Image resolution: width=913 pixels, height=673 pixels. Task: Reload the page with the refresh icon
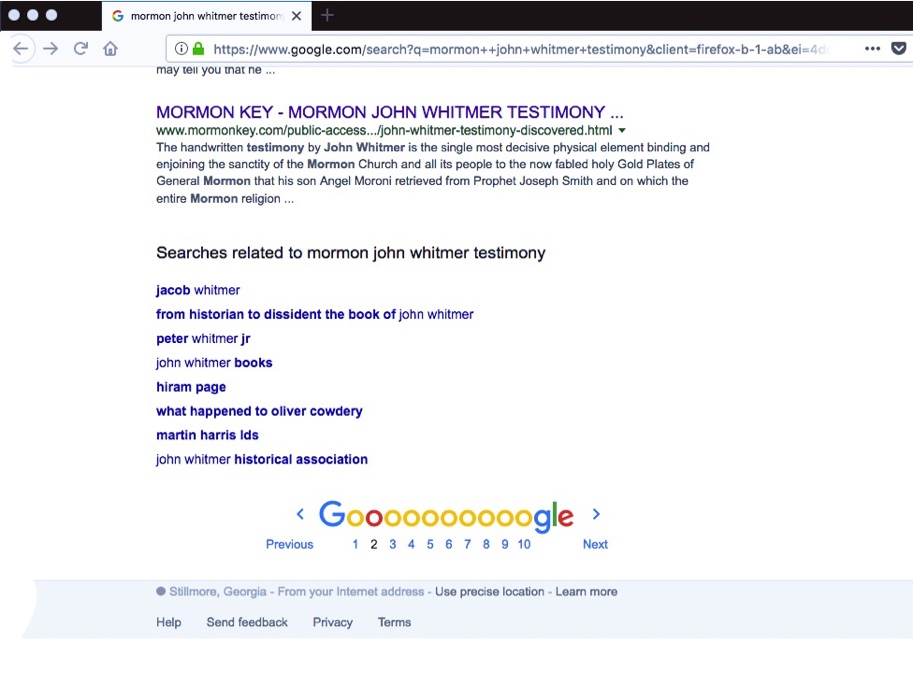click(x=81, y=48)
